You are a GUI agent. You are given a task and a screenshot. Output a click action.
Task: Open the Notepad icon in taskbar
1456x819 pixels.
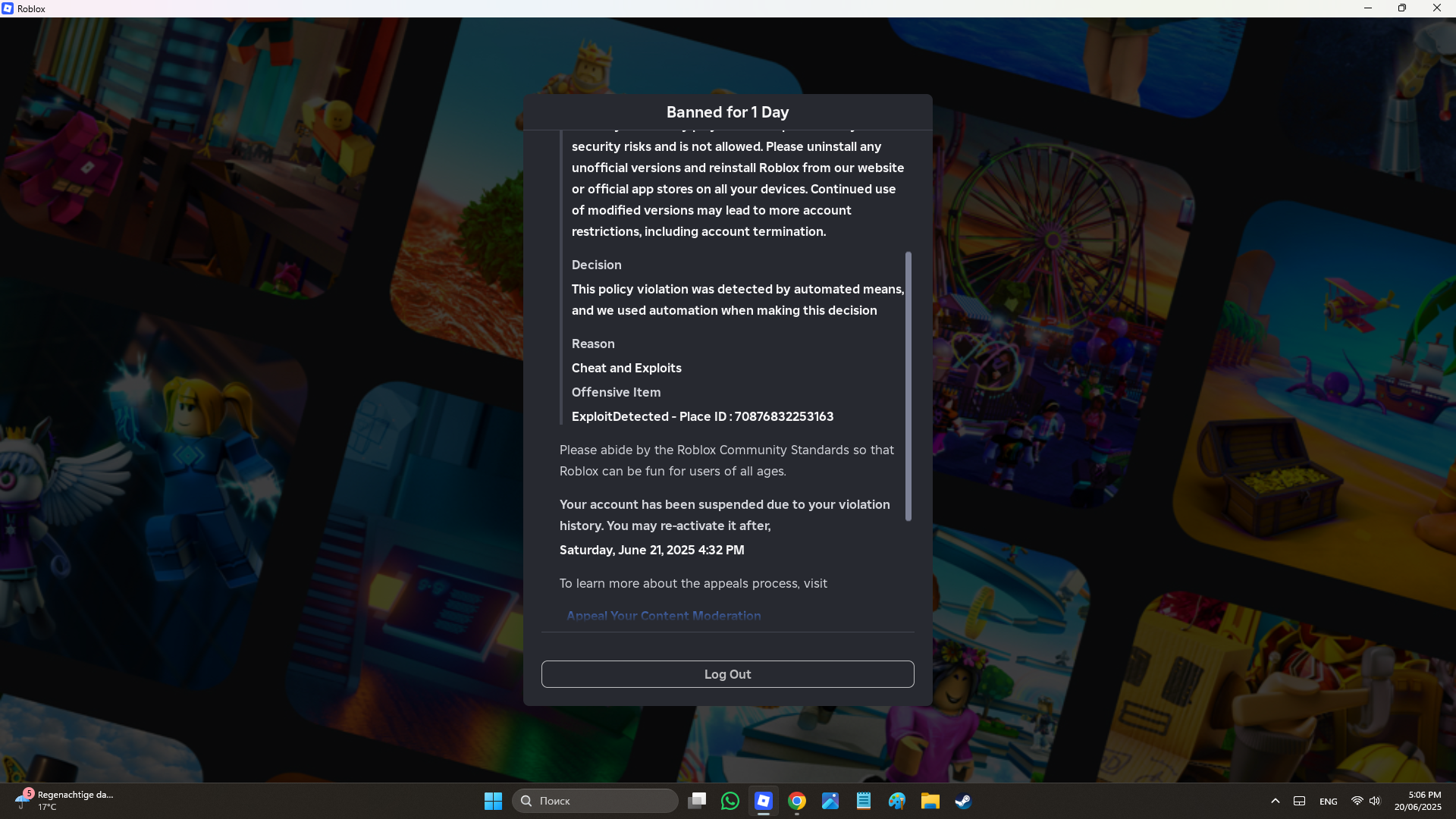864,801
